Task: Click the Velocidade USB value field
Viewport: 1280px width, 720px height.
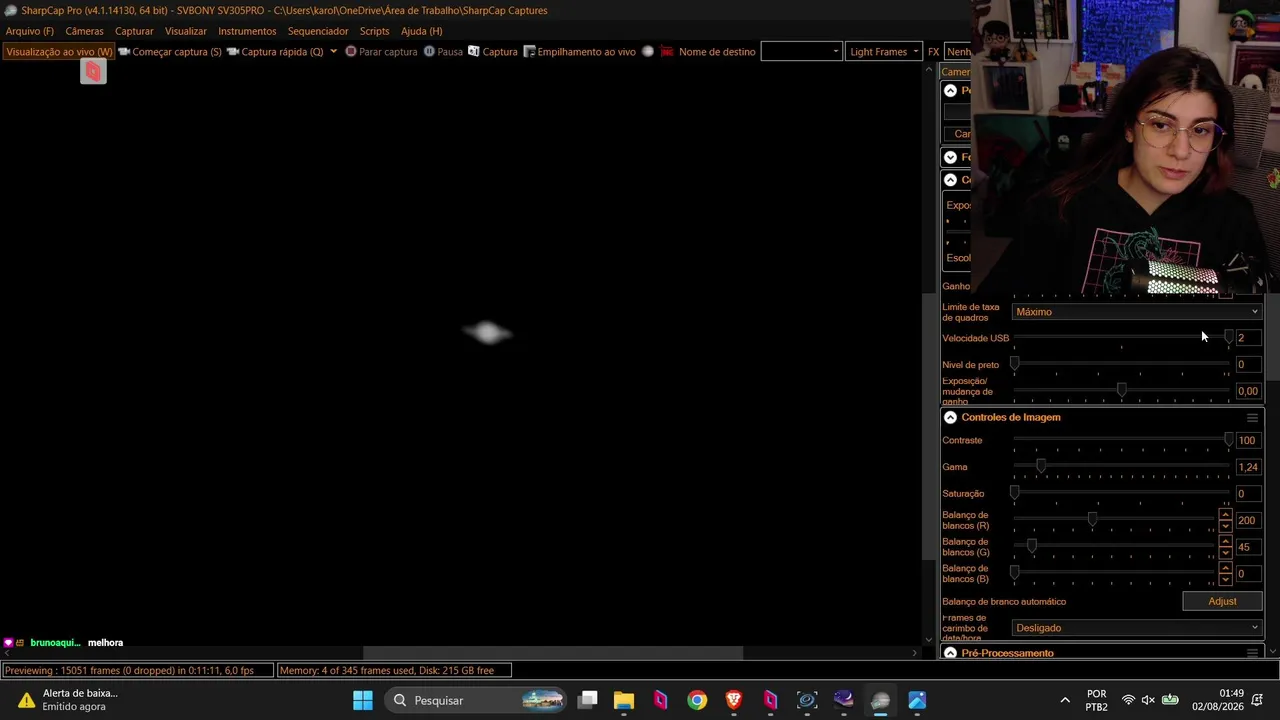Action: click(x=1247, y=338)
